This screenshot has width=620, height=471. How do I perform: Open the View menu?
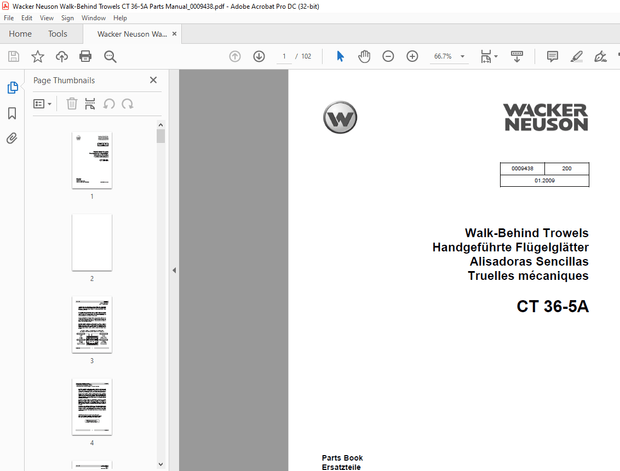click(x=47, y=18)
